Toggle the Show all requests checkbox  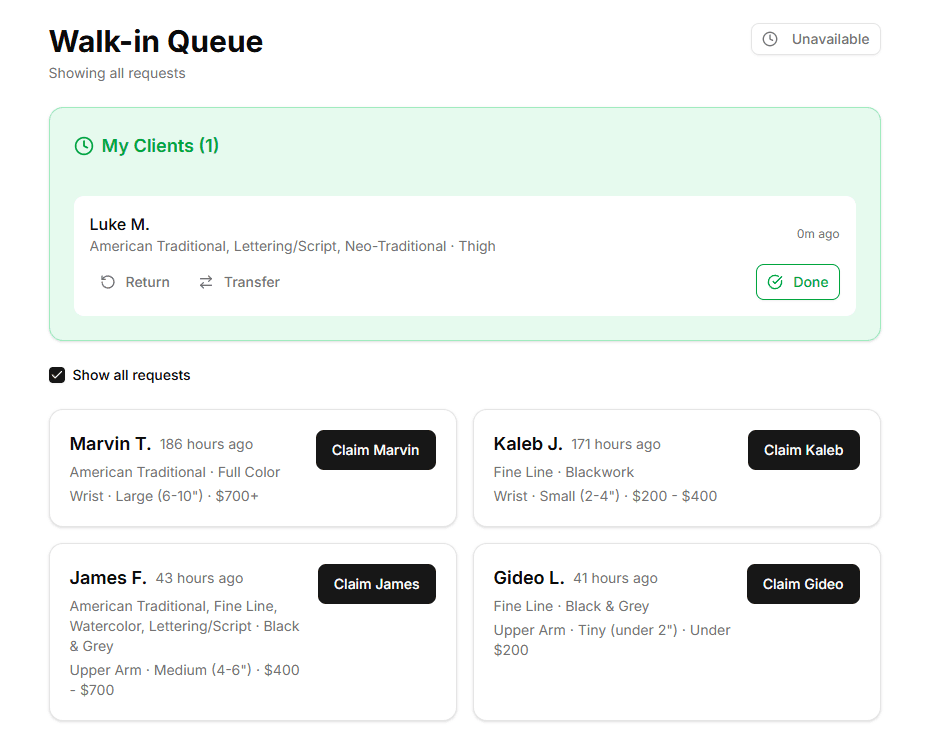pos(57,375)
